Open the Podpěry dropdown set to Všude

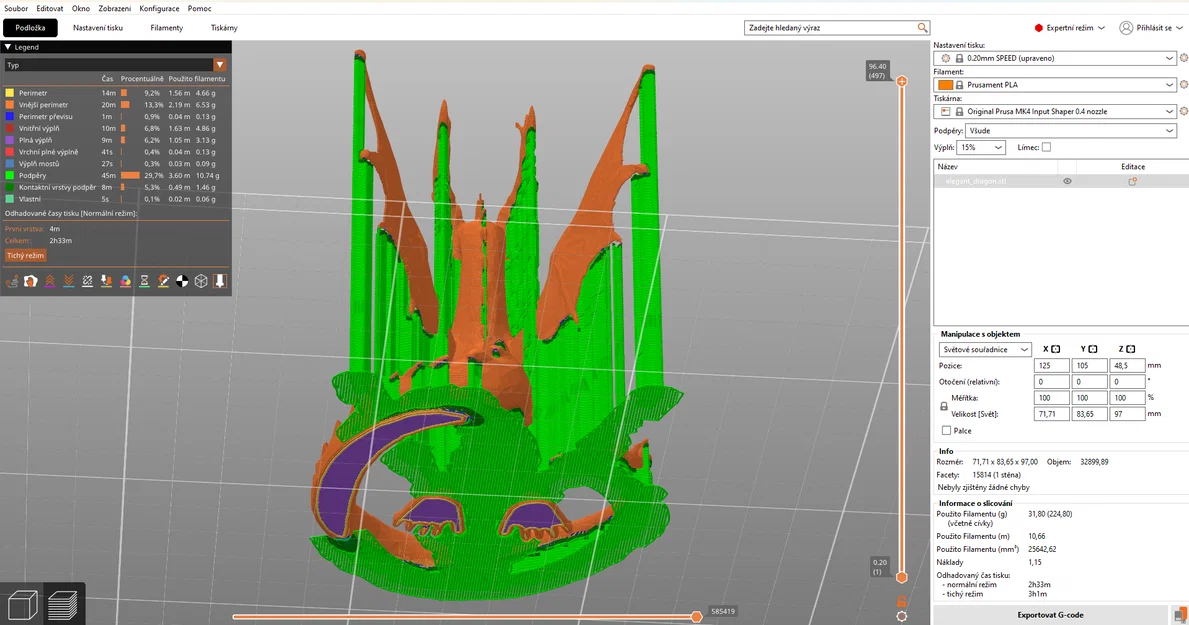pos(1070,130)
